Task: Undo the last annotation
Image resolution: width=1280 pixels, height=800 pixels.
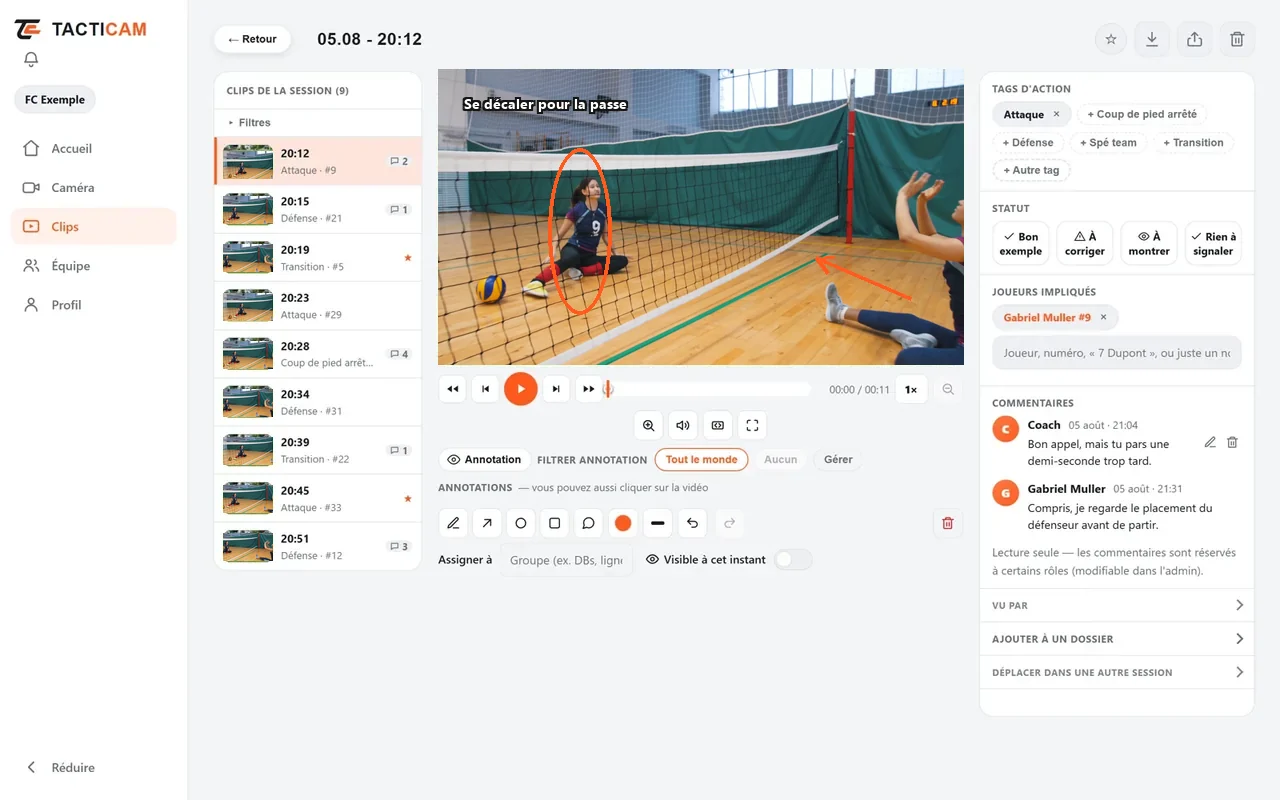Action: point(693,523)
